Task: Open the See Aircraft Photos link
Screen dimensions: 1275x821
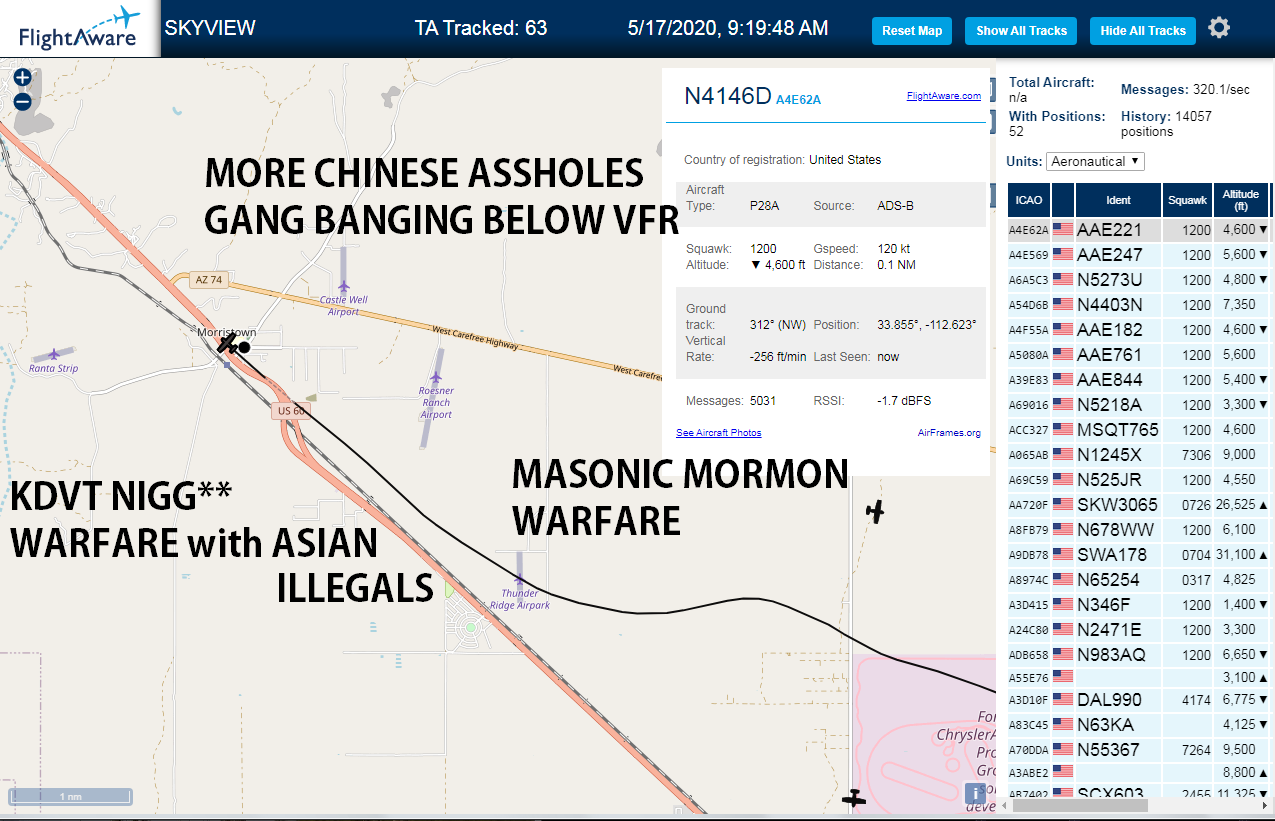Action: [718, 433]
